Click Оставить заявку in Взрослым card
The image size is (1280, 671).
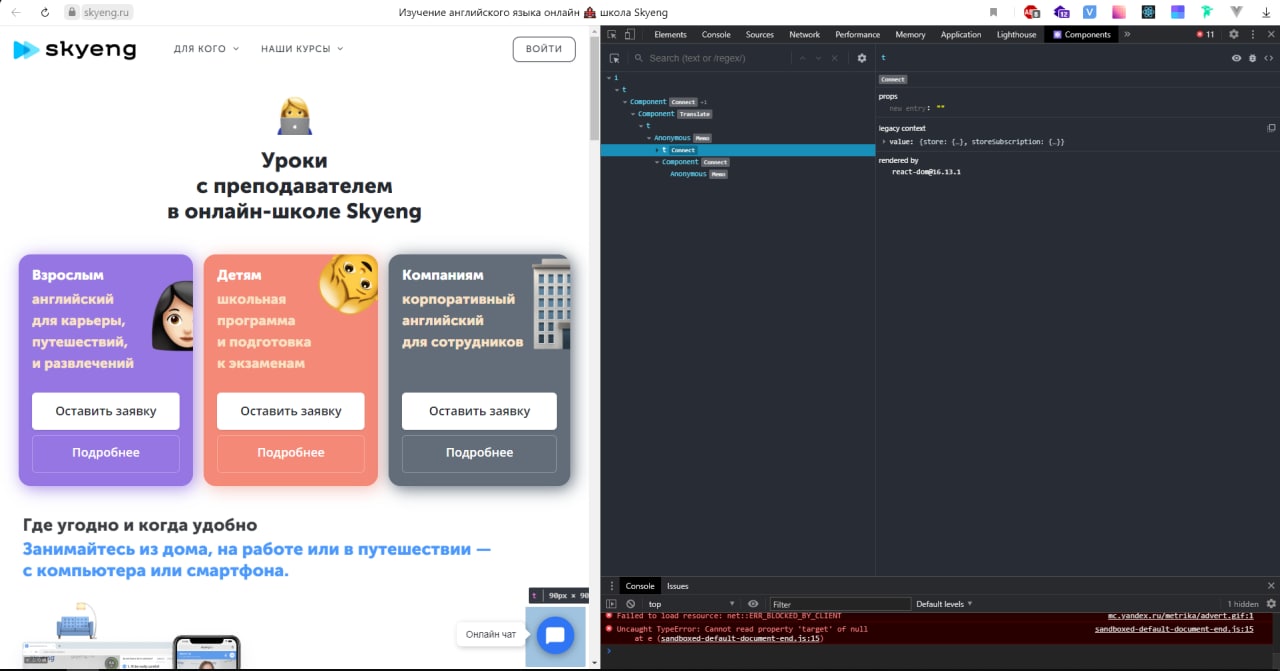106,411
